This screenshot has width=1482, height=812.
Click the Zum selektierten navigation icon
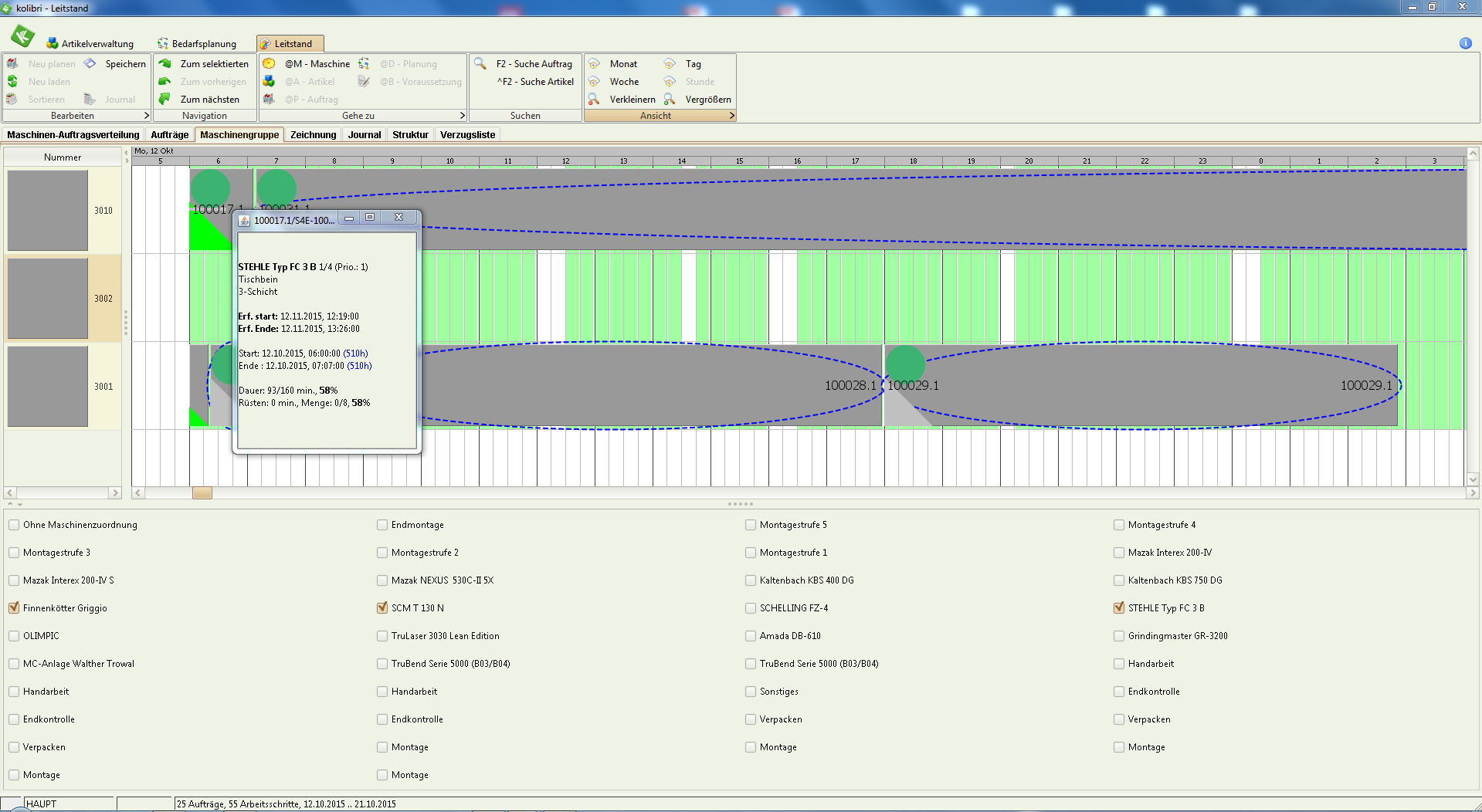(x=164, y=63)
